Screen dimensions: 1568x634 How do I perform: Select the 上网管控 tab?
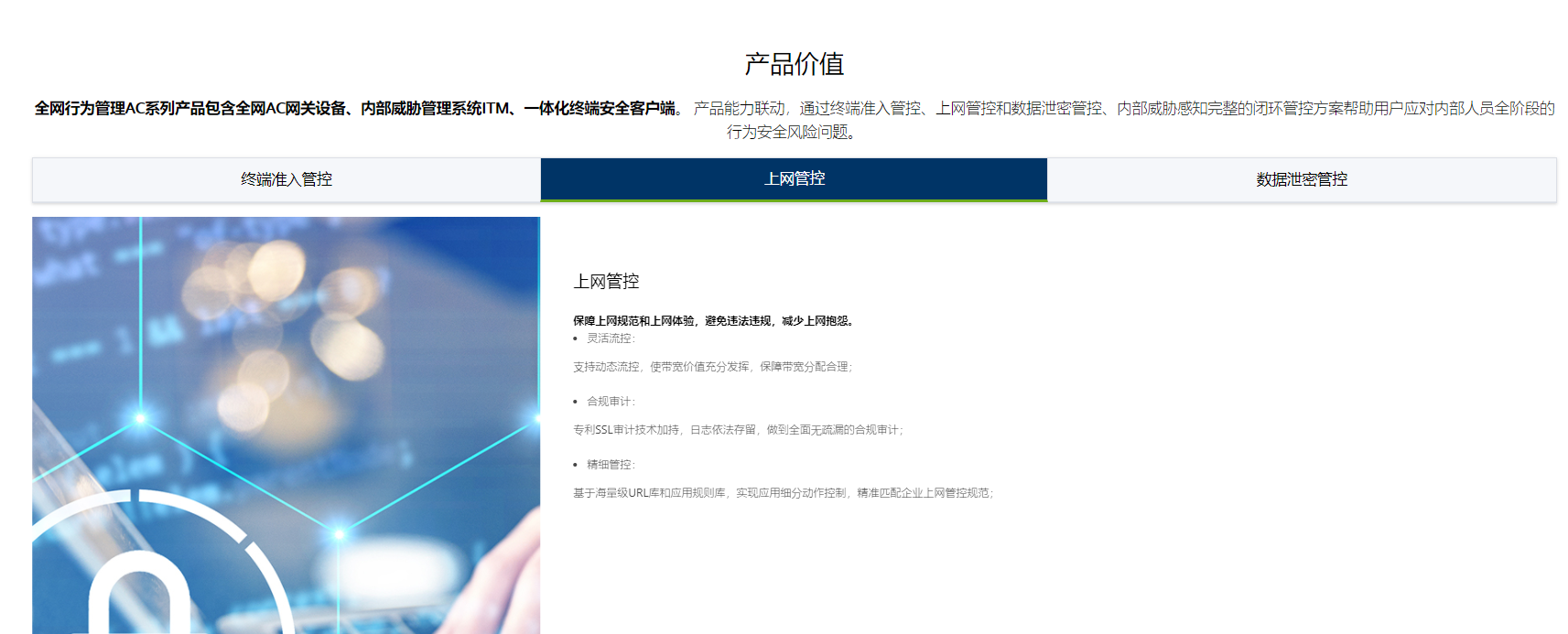tap(794, 179)
